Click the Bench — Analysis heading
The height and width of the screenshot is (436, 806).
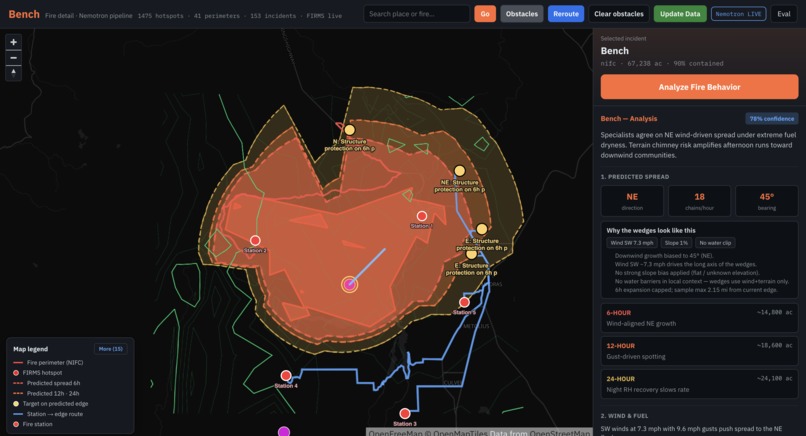[x=629, y=119]
